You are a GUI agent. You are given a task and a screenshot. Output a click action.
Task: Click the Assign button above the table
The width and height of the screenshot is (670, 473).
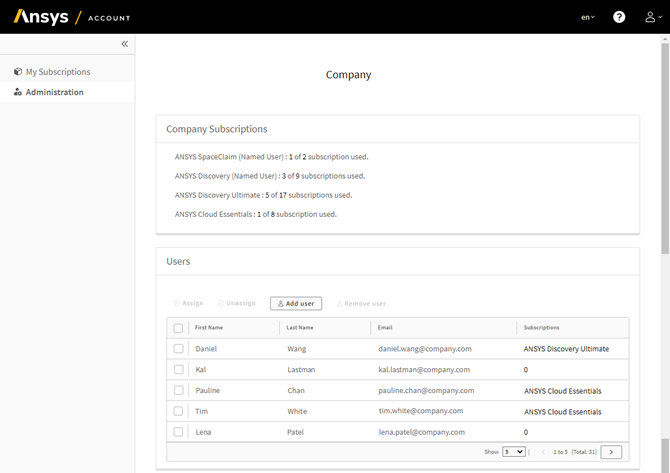tap(187, 303)
